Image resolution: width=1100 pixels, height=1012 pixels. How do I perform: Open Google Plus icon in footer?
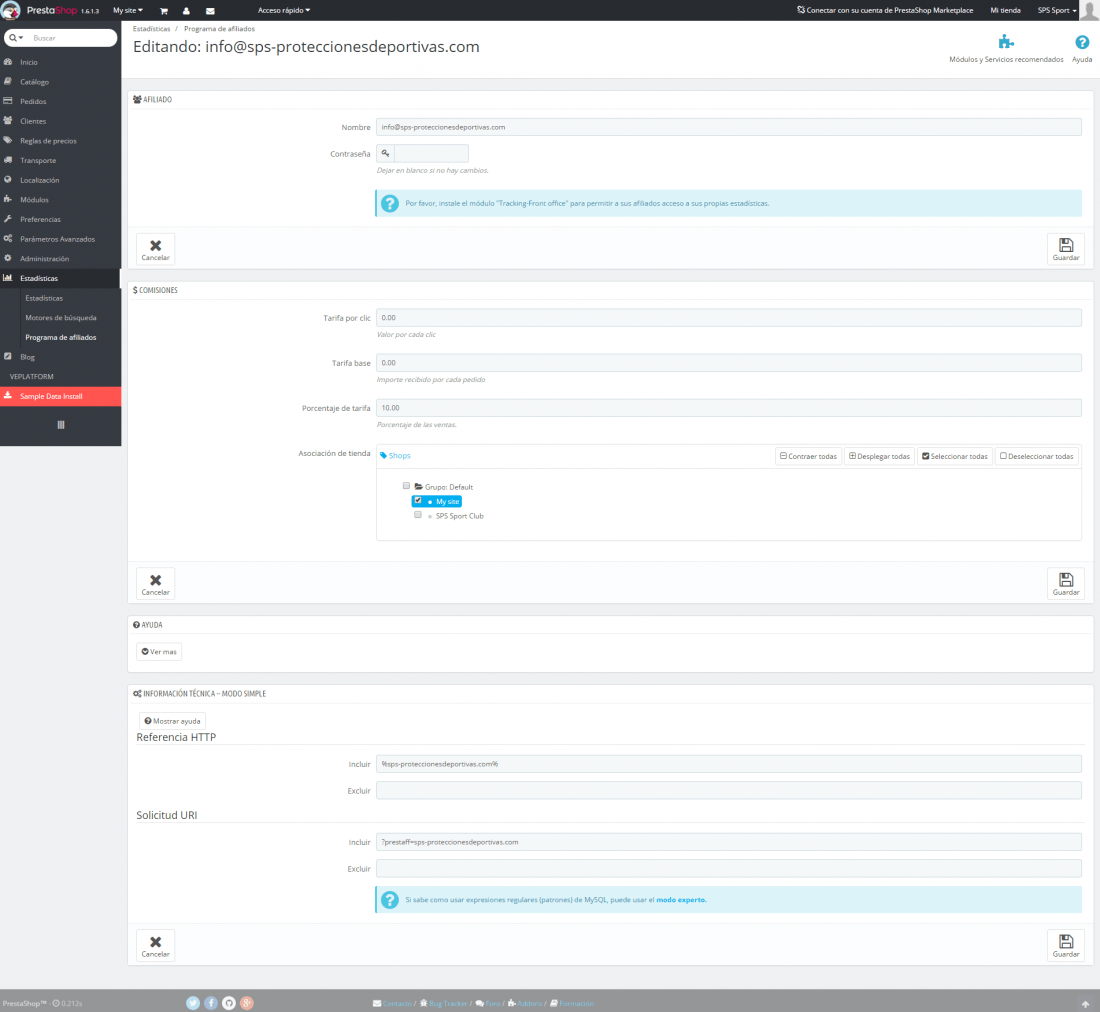[x=247, y=1003]
